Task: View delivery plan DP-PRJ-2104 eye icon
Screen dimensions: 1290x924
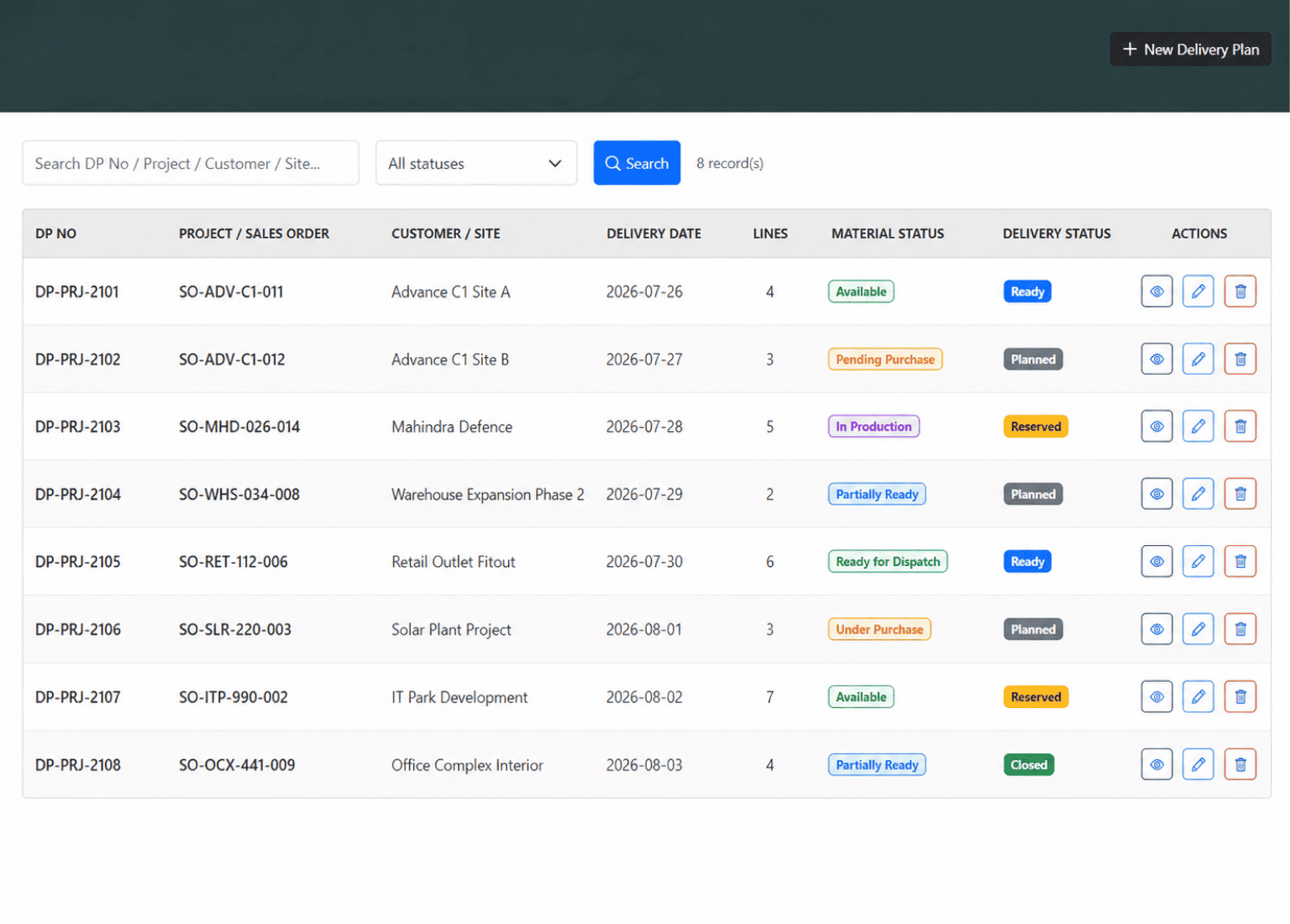Action: click(x=1156, y=494)
